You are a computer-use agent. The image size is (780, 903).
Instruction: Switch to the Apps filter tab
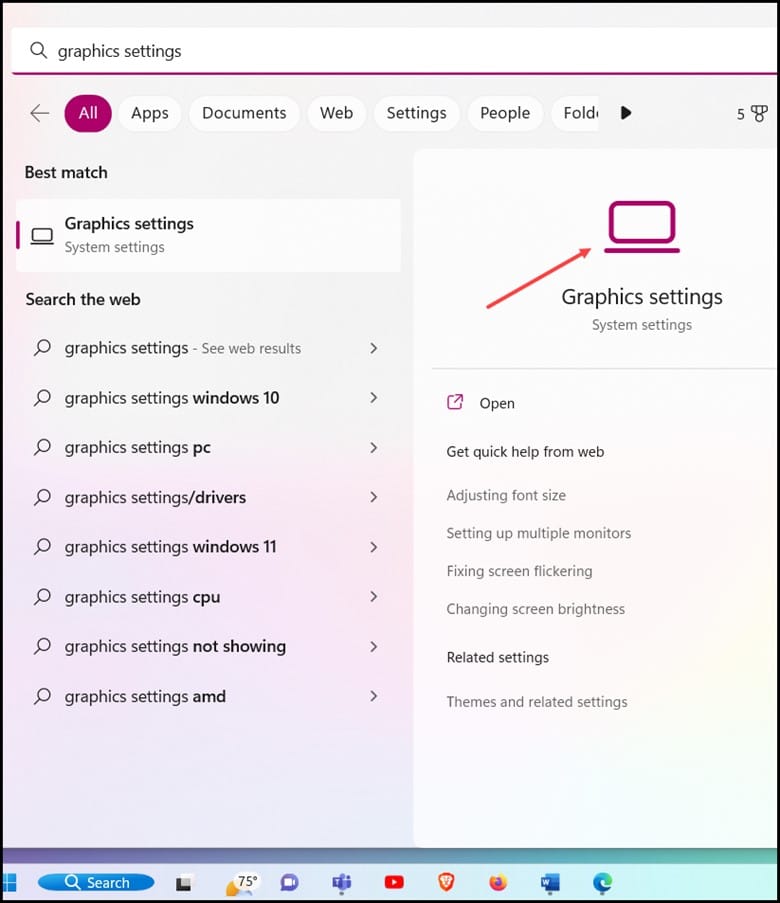pyautogui.click(x=150, y=113)
